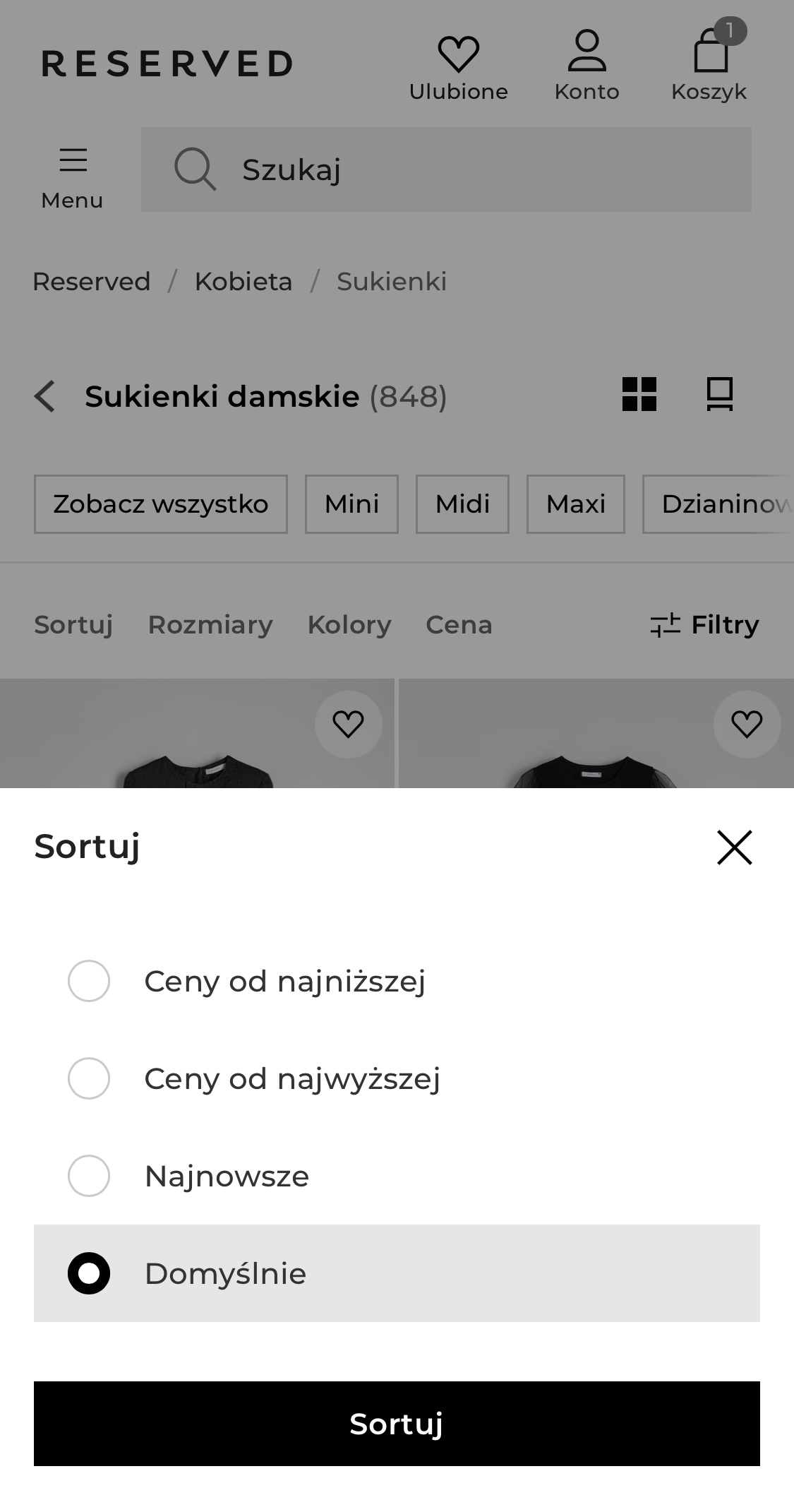Open the Ulubione favorites heart icon
The height and width of the screenshot is (1512, 794).
(x=458, y=55)
